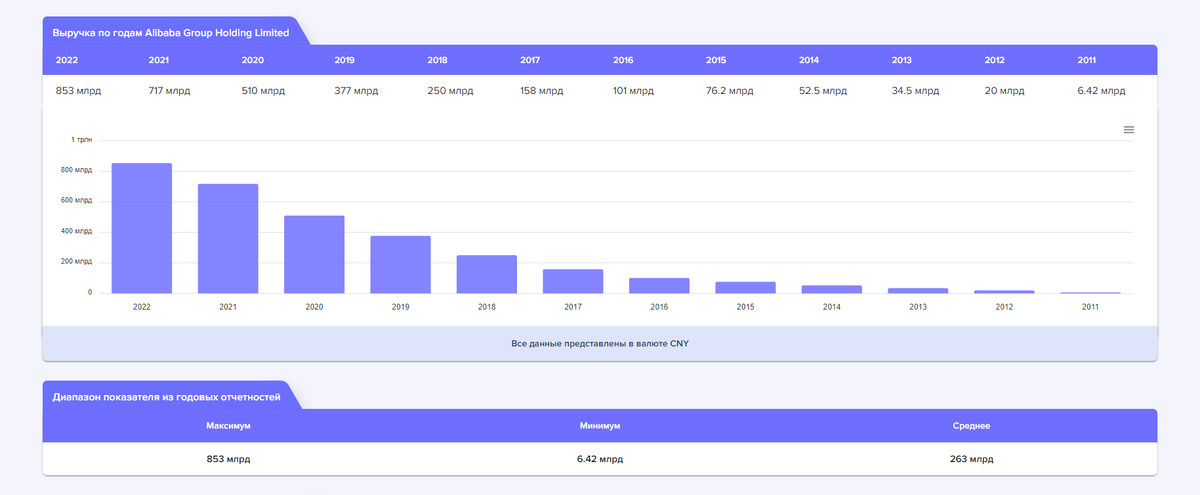Image resolution: width=1200 pixels, height=495 pixels.
Task: Click the Среднее column header
Action: [972, 426]
